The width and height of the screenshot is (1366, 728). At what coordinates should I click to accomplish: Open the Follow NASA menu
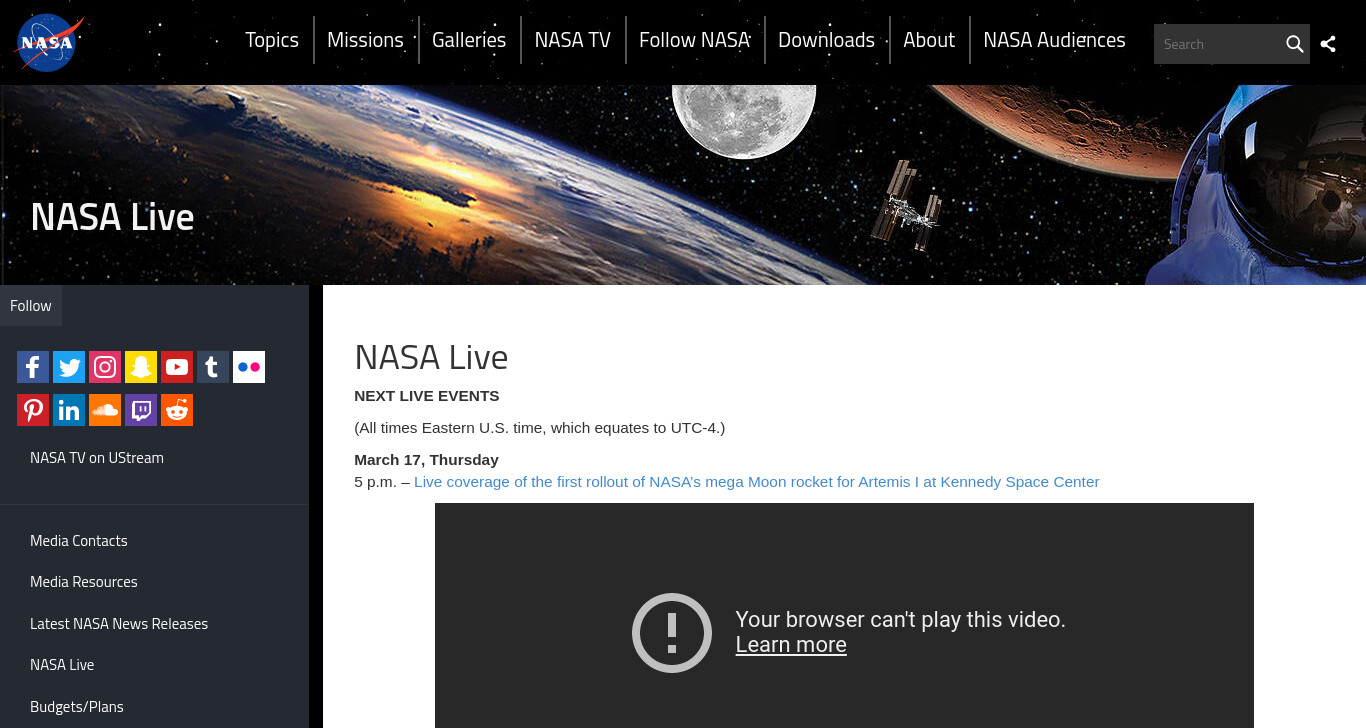click(x=695, y=40)
